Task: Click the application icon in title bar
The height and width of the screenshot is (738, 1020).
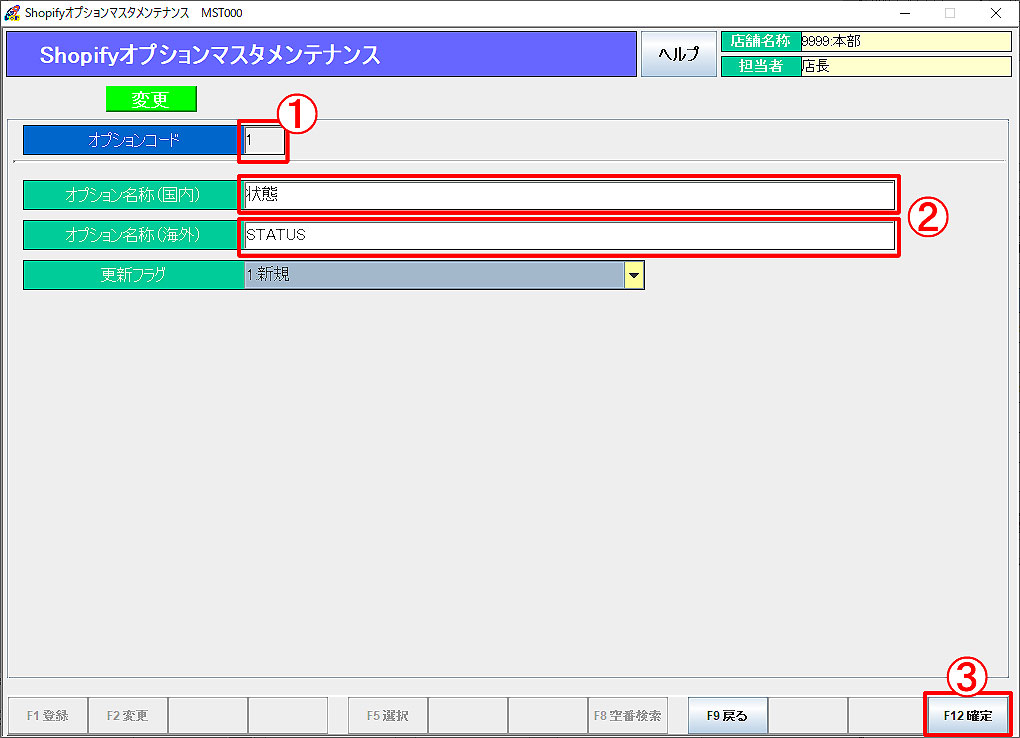Action: (x=12, y=13)
